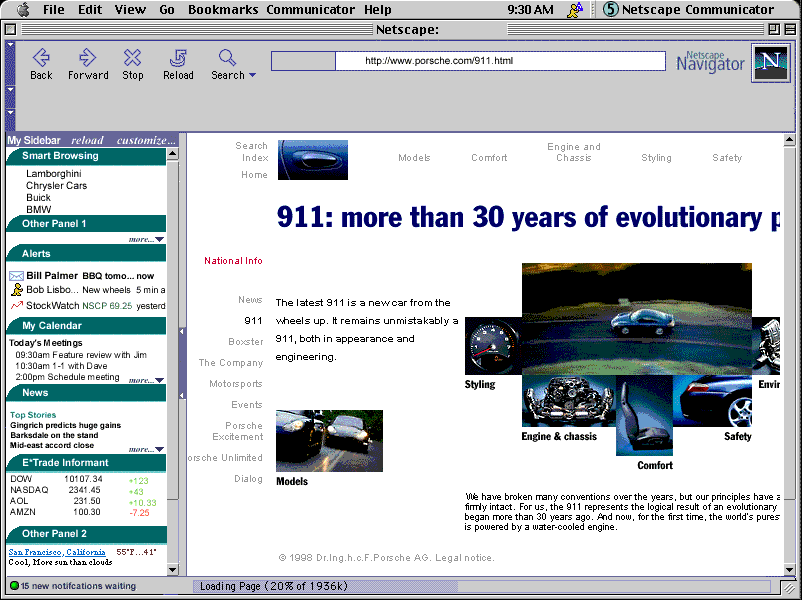Click the green notifications indicator in status bar
The height and width of the screenshot is (600, 802).
tap(14, 586)
